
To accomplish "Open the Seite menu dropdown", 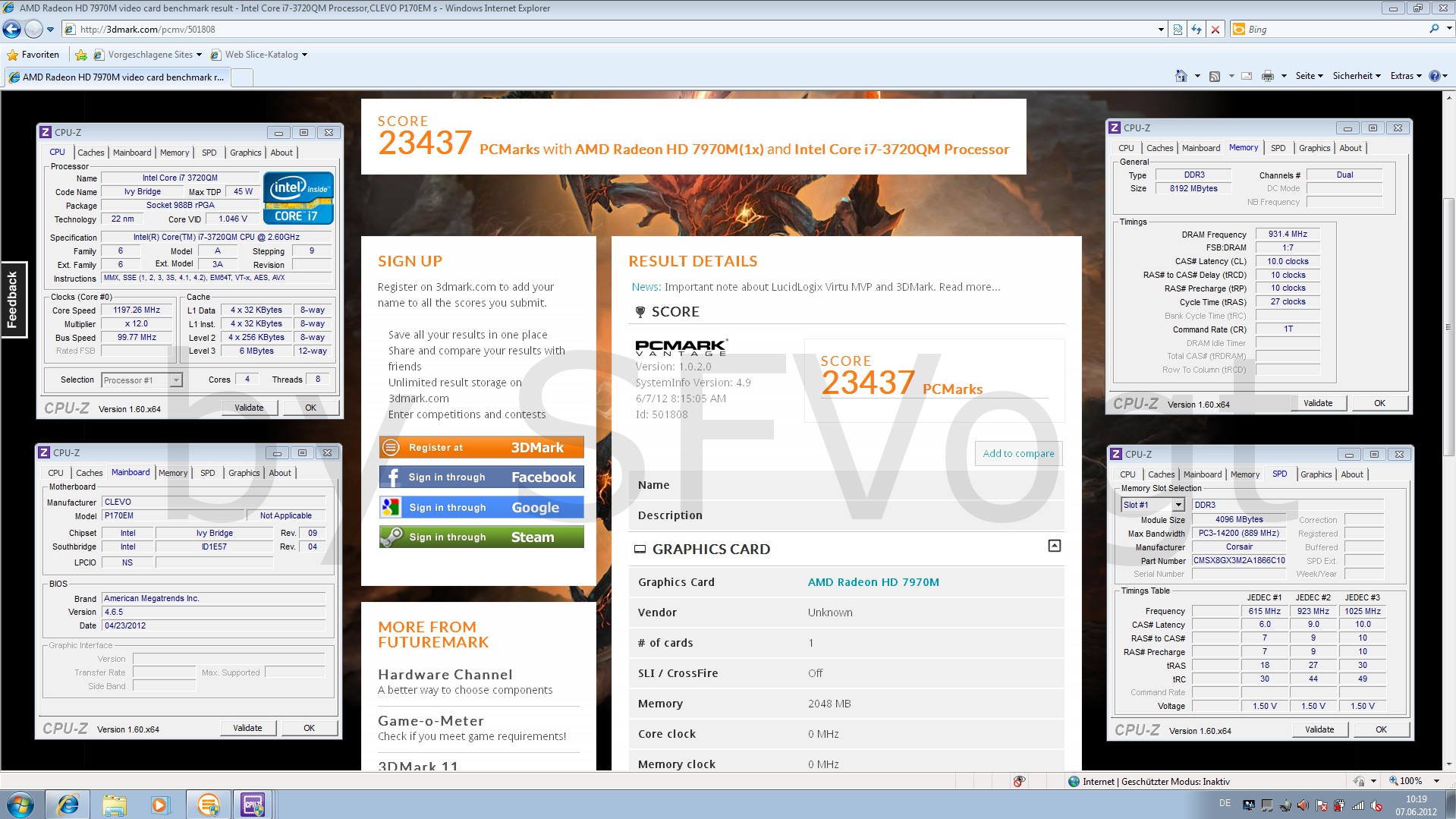I will tap(1309, 76).
